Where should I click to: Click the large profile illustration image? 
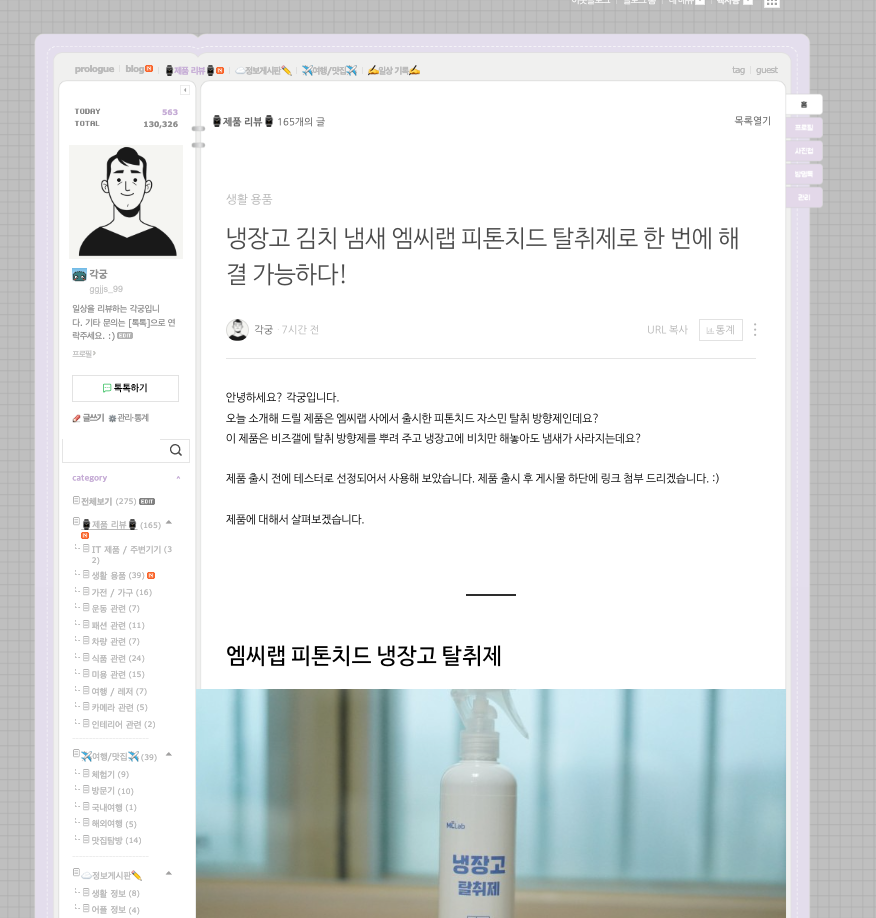click(126, 202)
